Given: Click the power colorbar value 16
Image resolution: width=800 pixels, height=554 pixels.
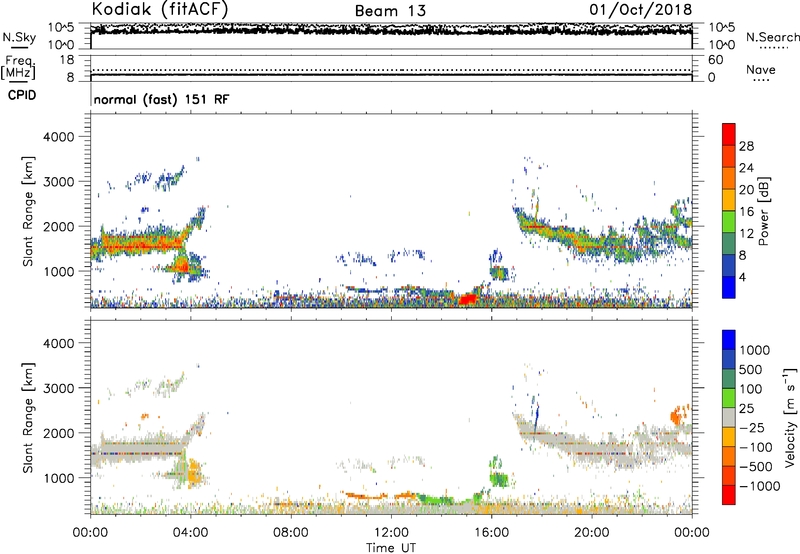Looking at the screenshot, I should (746, 212).
